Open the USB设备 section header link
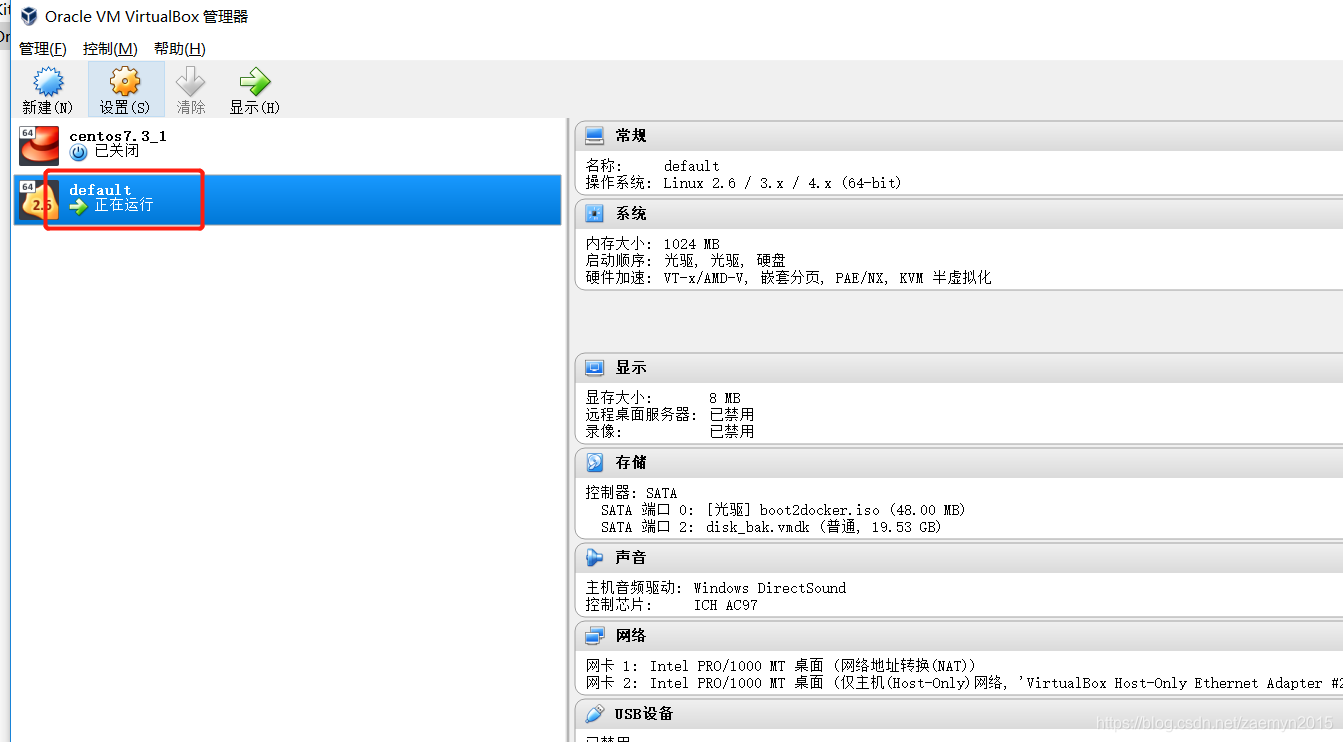The width and height of the screenshot is (1343, 742). point(644,714)
